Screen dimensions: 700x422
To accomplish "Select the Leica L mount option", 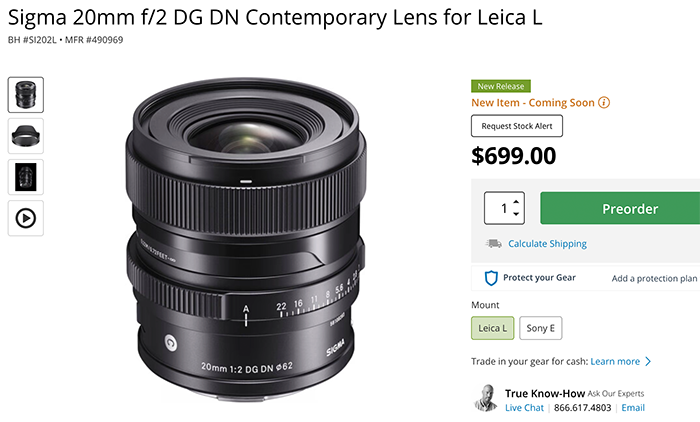I will coord(492,328).
